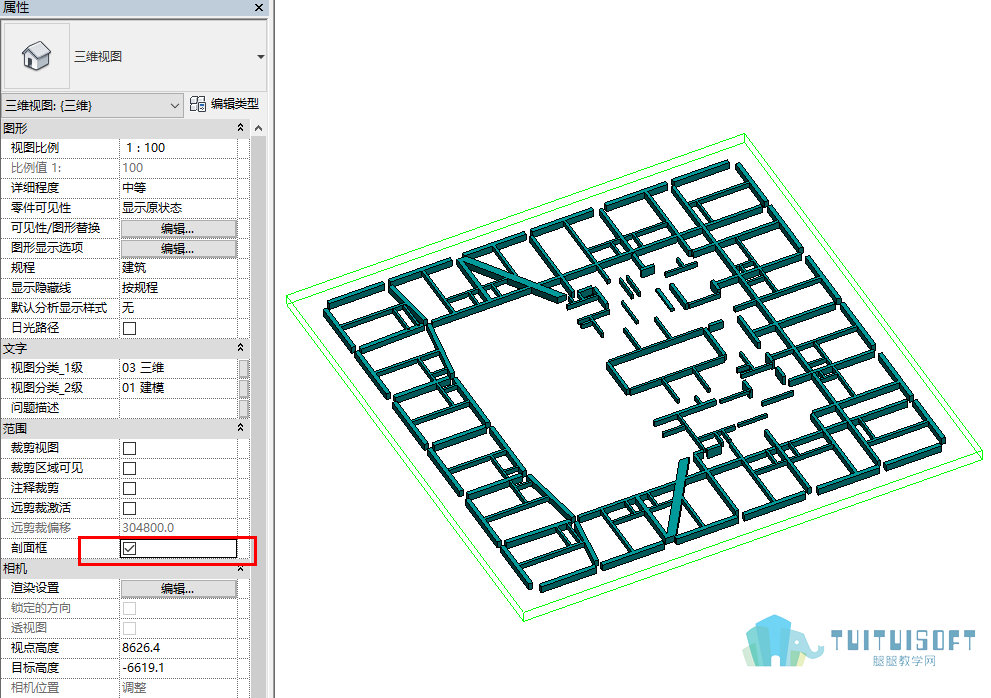991x698 pixels.
Task: Click 编辑 button for 图形显示选项
Action: [x=179, y=248]
